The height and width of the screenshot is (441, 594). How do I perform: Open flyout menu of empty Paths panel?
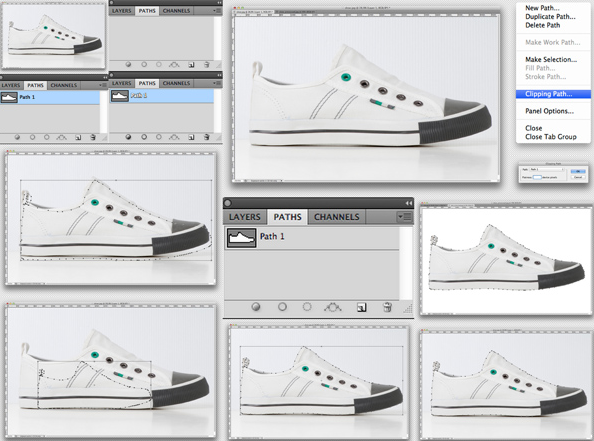pos(217,11)
